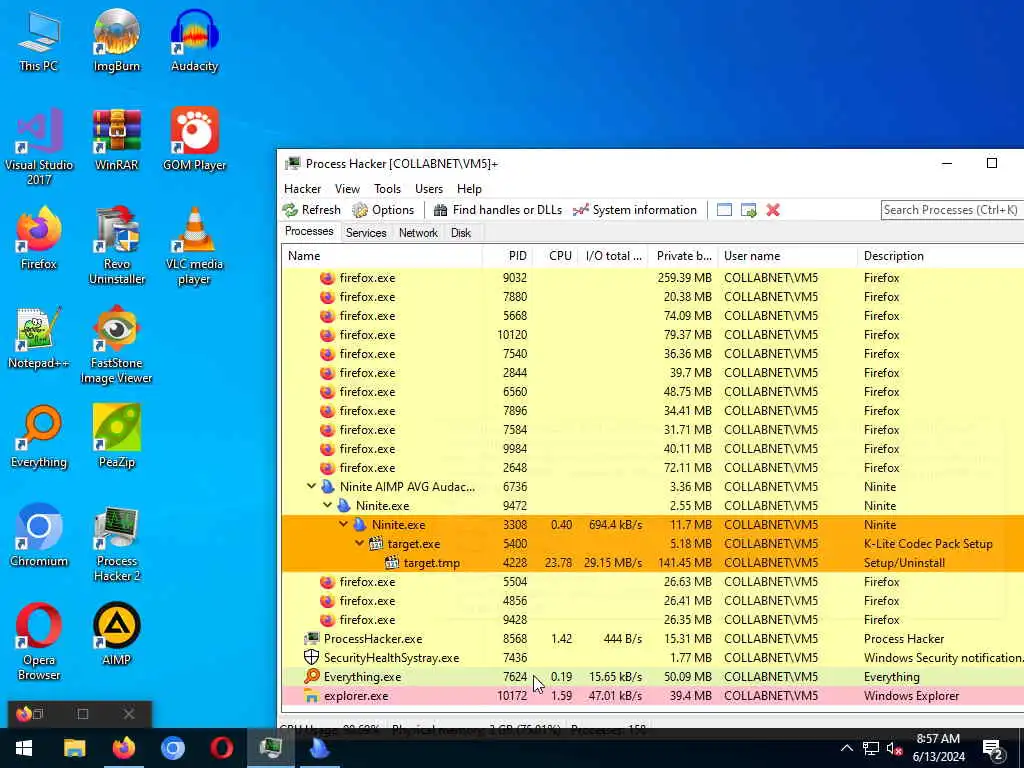Open the Help menu

[x=469, y=189]
